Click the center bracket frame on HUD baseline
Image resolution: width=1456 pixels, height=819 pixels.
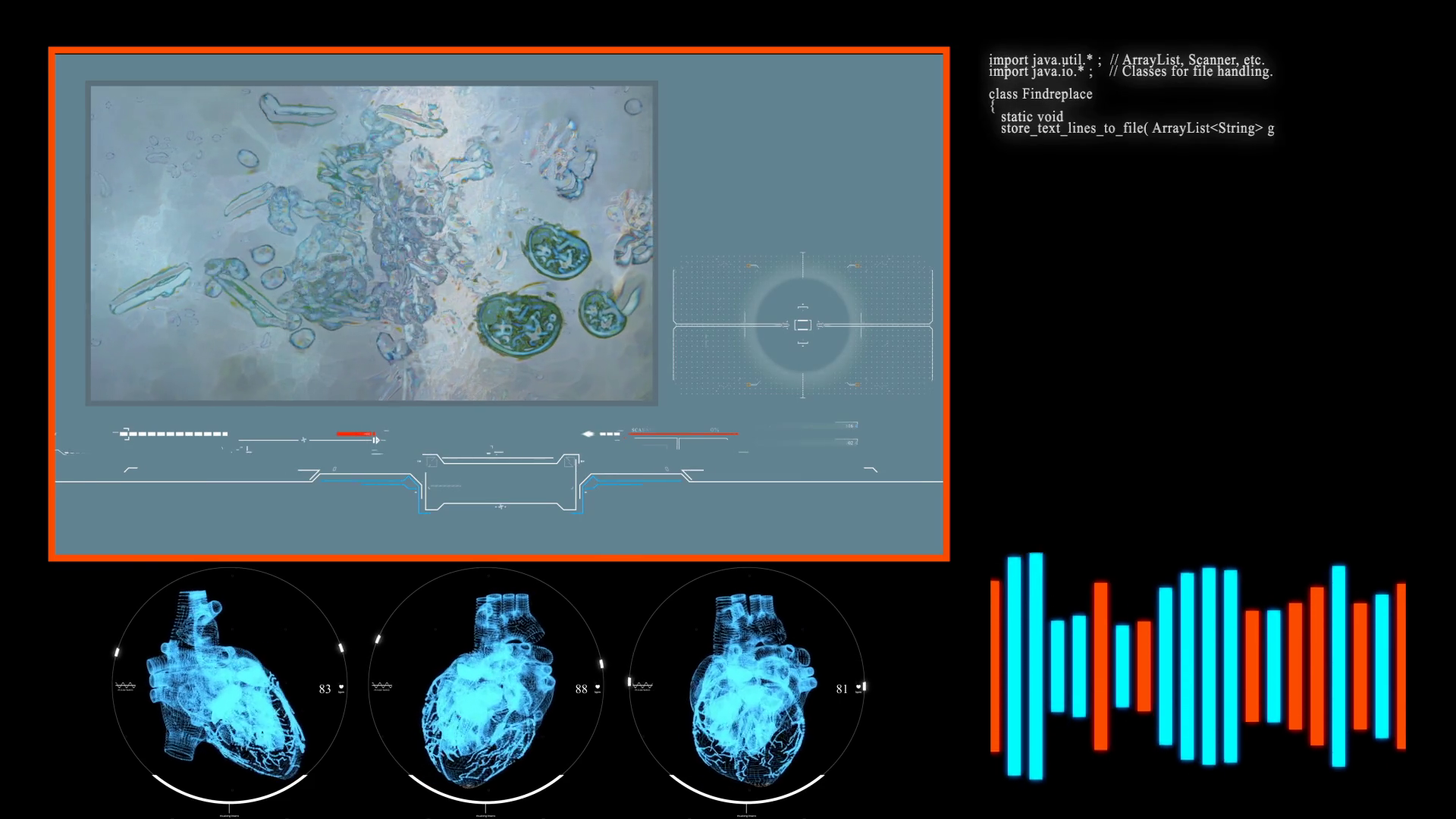tap(500, 482)
